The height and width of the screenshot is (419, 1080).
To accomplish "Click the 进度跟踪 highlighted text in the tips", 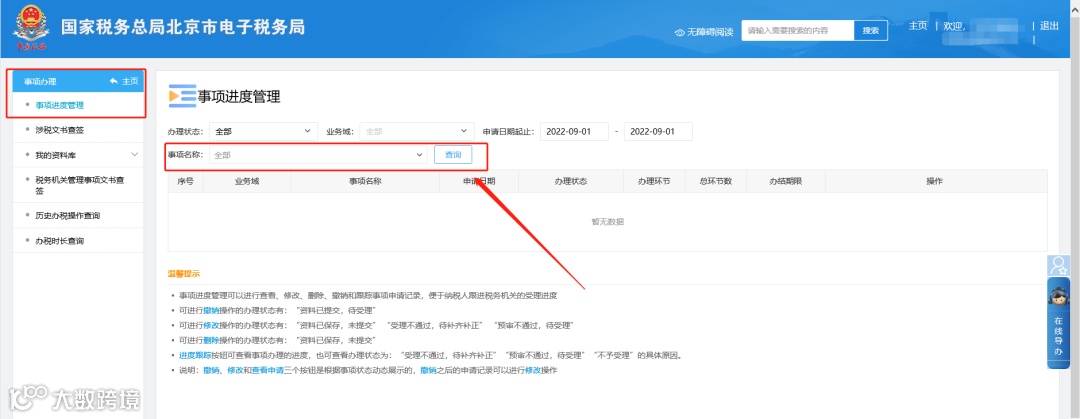I will pos(195,356).
